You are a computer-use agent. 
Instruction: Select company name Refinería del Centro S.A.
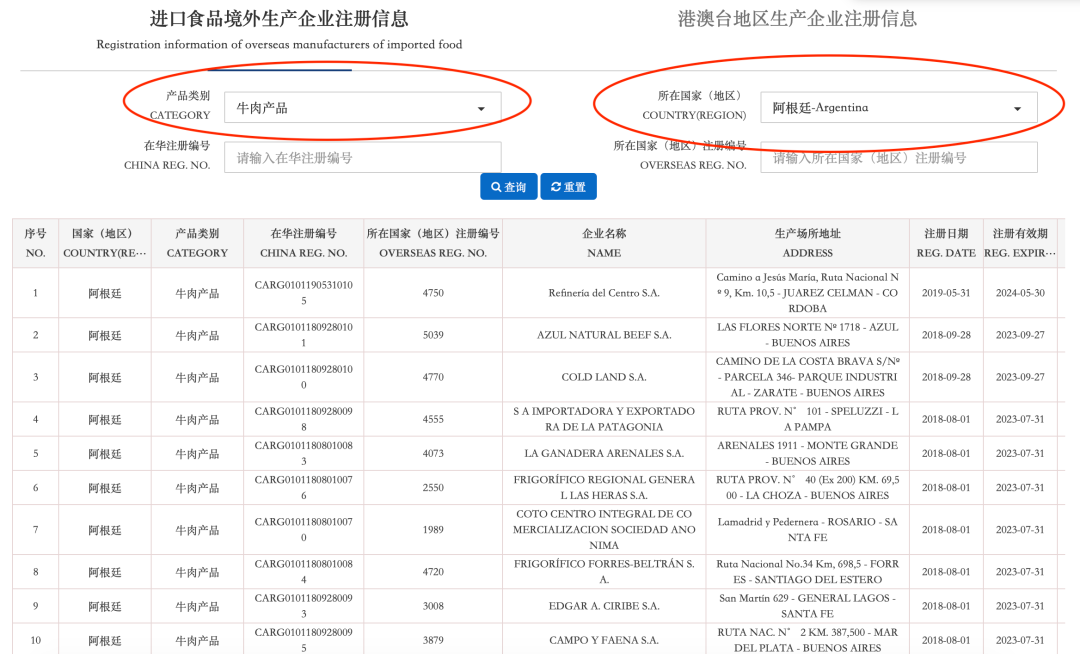tap(602, 292)
